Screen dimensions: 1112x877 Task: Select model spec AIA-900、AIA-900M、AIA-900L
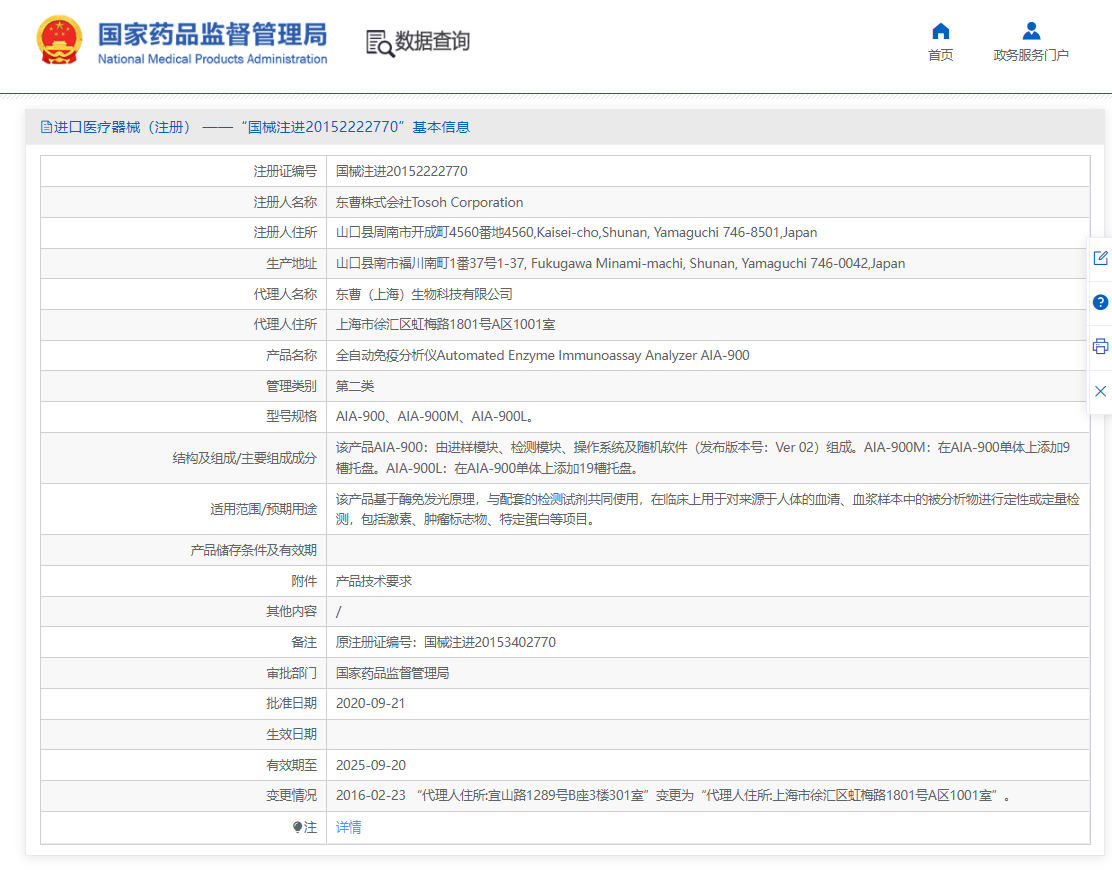point(434,416)
